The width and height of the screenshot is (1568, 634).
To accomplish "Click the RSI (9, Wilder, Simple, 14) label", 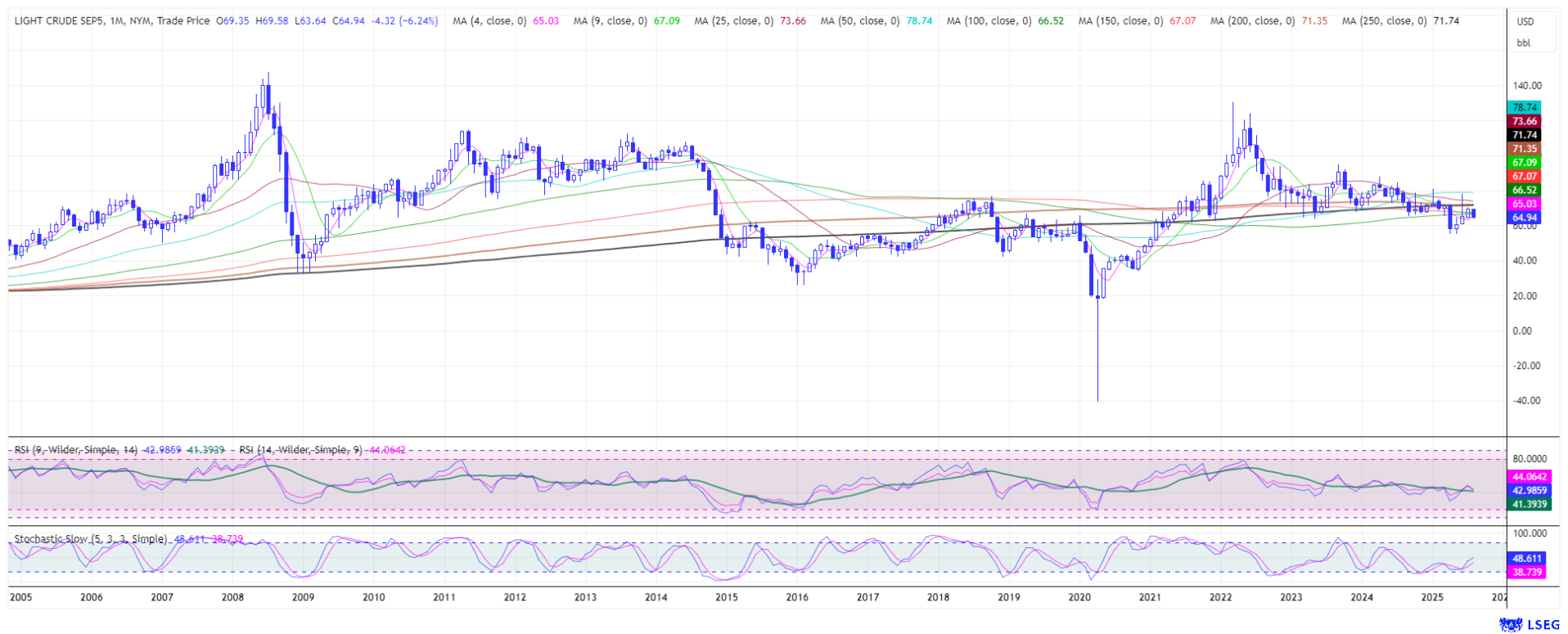I will click(75, 450).
